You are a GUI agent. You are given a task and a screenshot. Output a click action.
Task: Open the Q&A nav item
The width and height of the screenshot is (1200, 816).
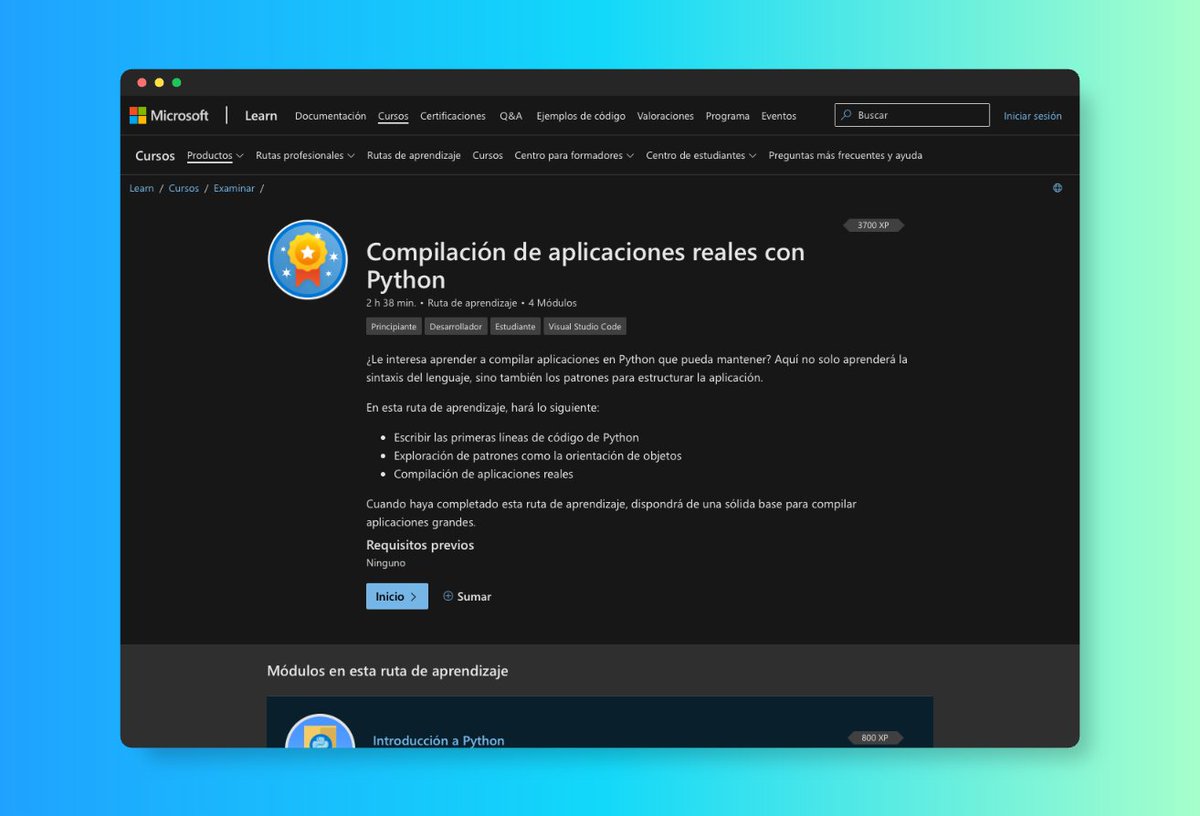[511, 116]
